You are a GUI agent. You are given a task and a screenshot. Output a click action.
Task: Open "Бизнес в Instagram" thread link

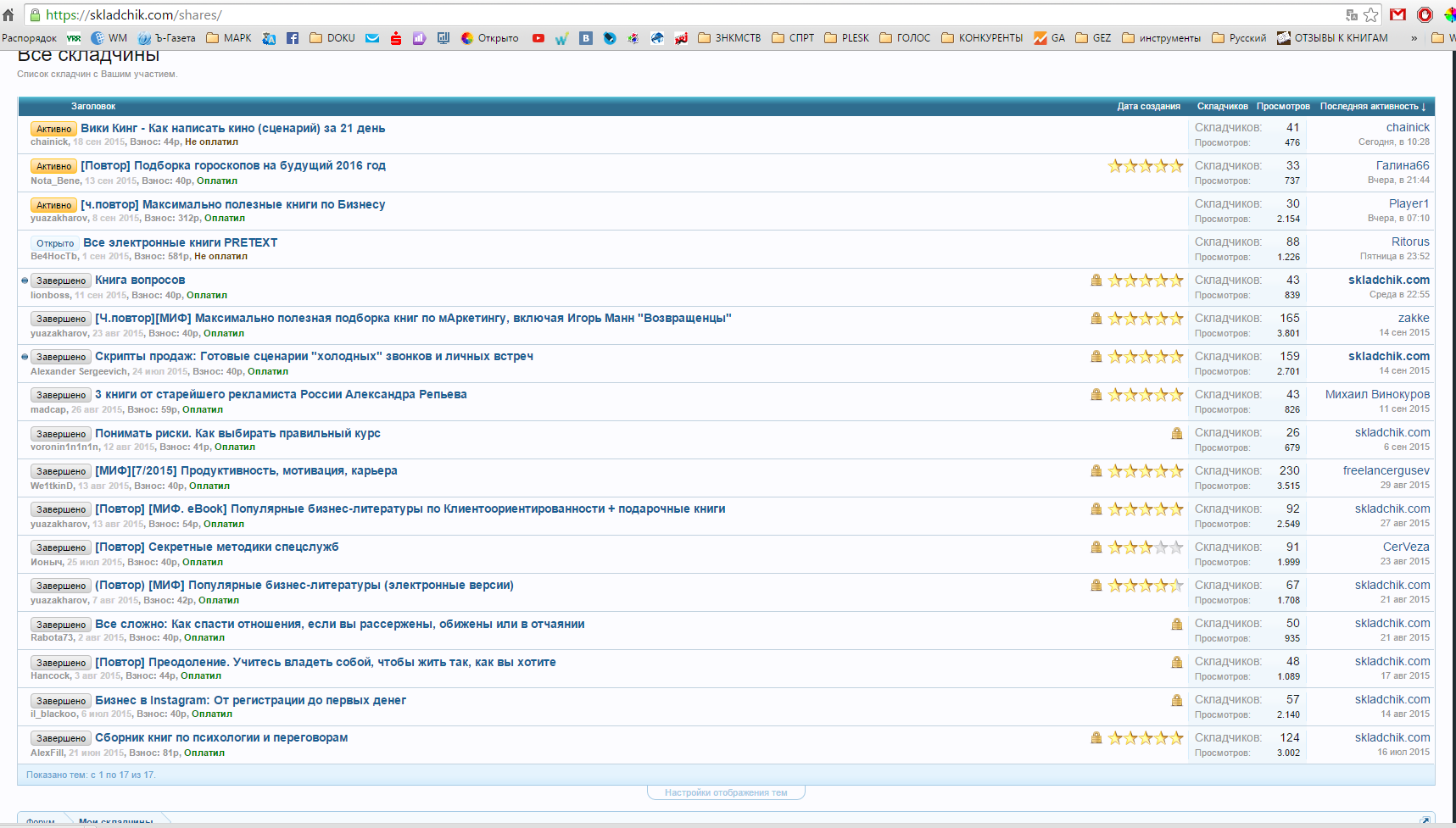[250, 700]
